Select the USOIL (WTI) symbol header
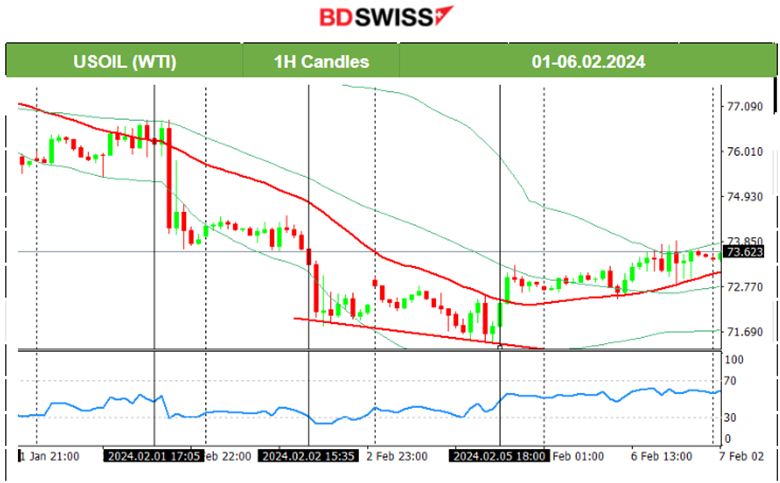The width and height of the screenshot is (780, 483). [125, 61]
